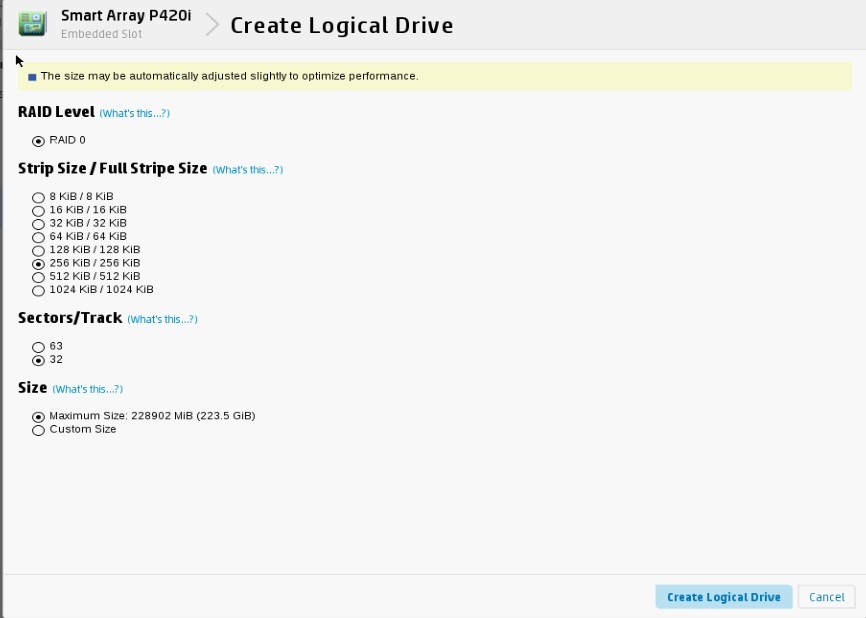
Task: Pick 512 KiB / 512 KiB strip size
Action: click(39, 277)
